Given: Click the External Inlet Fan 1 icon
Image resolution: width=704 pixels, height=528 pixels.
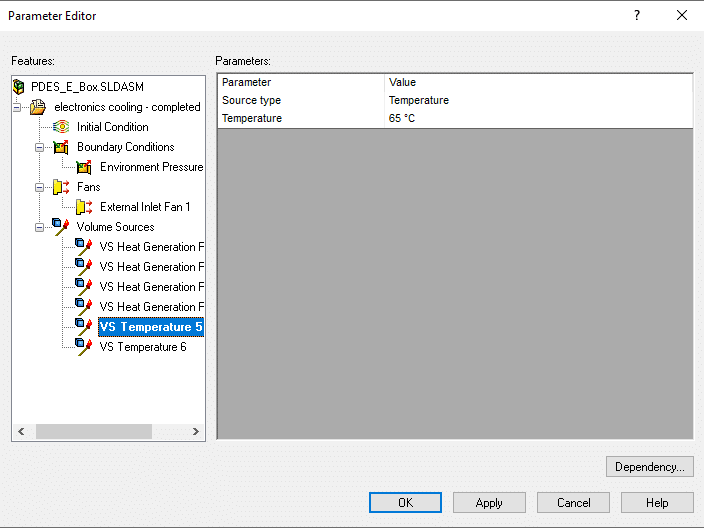Looking at the screenshot, I should 84,207.
